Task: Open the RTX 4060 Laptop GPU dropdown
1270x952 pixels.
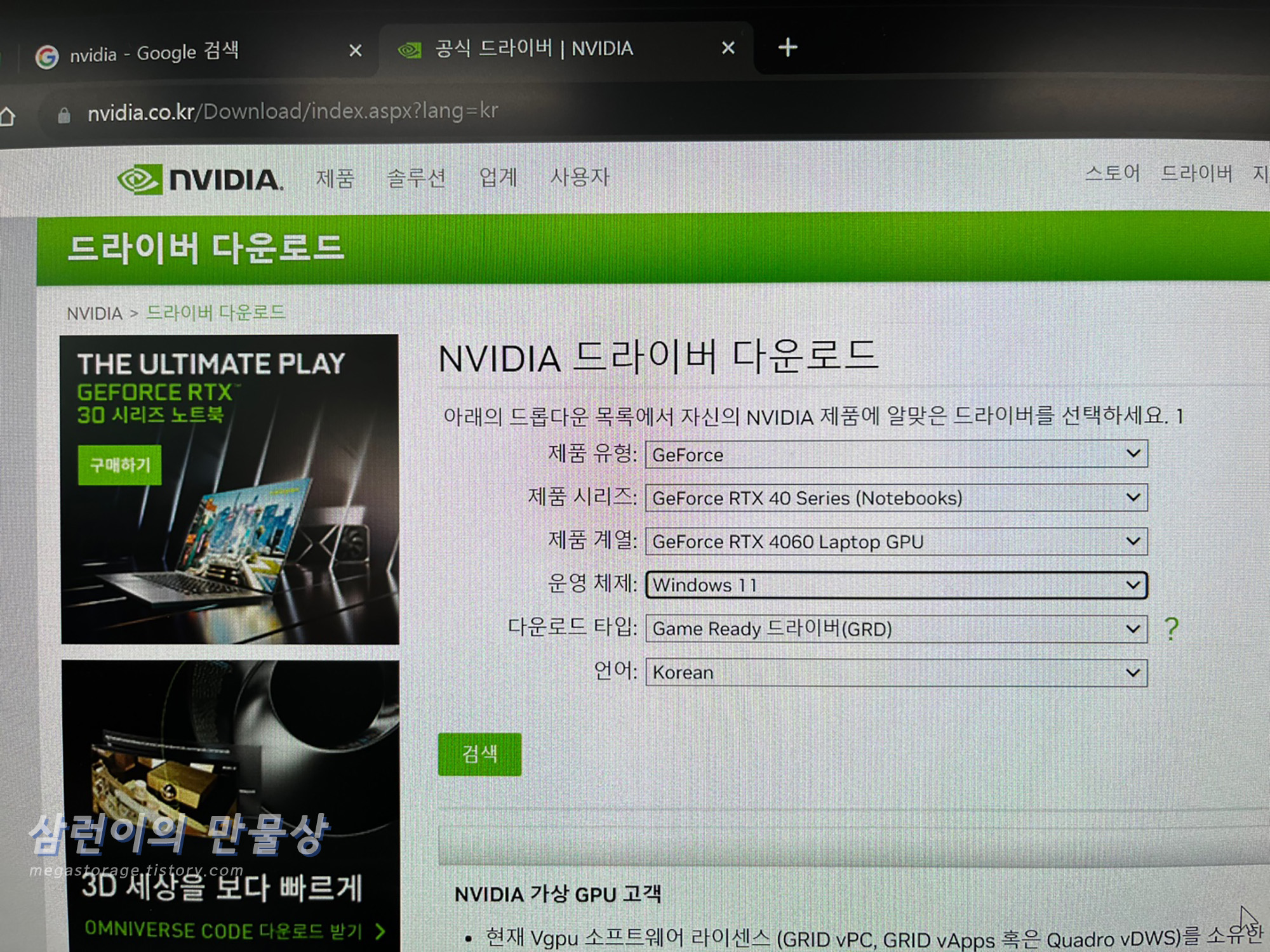Action: [895, 541]
